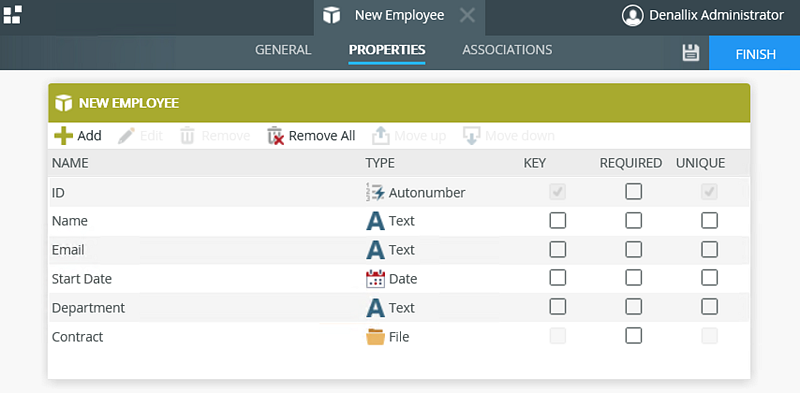
Task: Select the Start Date property row
Action: [399, 279]
